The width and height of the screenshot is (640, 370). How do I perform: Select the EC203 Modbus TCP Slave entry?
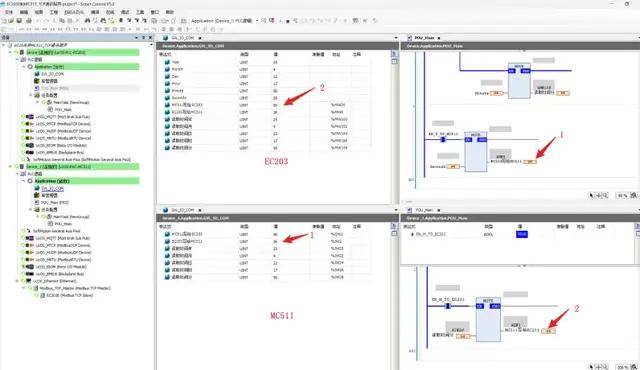point(69,295)
